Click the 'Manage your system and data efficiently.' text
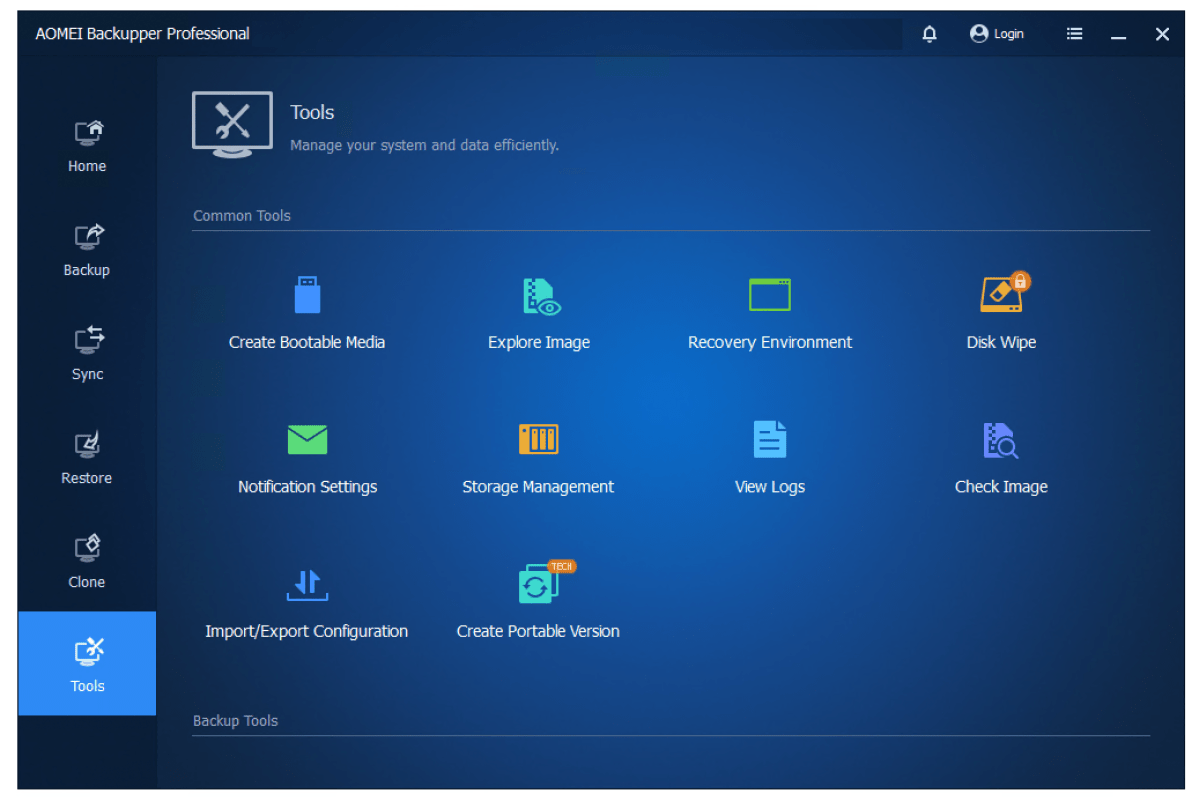1199x801 pixels. click(424, 145)
